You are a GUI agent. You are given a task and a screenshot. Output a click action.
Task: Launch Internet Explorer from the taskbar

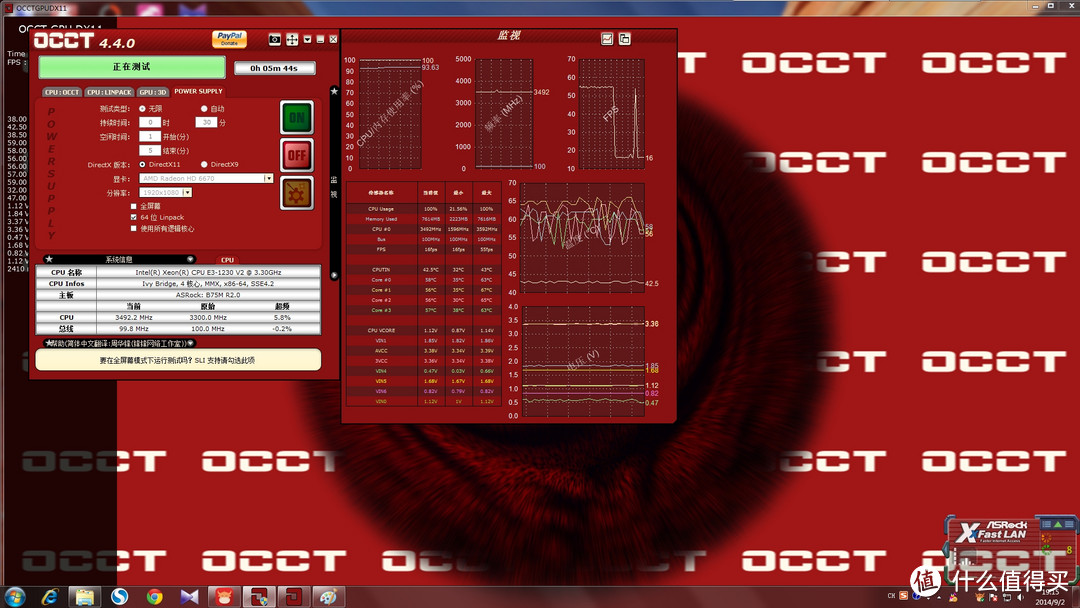[x=50, y=597]
